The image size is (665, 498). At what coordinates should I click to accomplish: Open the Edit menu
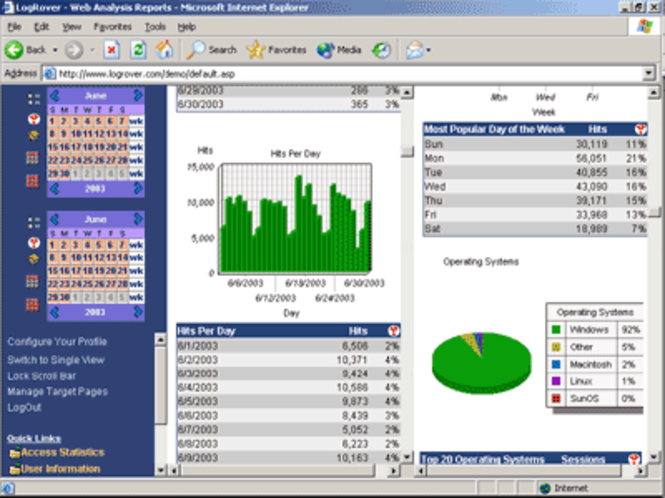(x=41, y=27)
